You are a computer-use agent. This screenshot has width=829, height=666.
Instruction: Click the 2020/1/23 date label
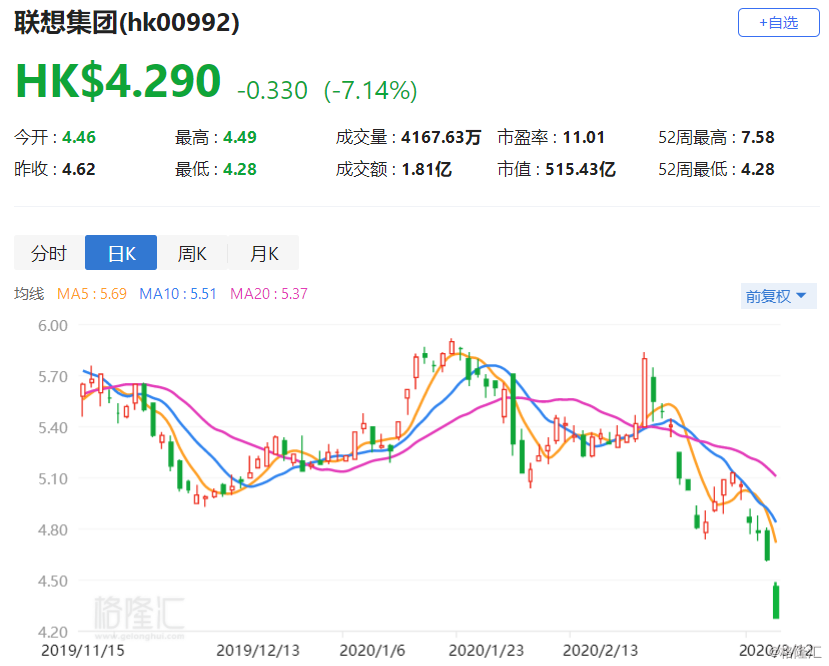(x=486, y=650)
